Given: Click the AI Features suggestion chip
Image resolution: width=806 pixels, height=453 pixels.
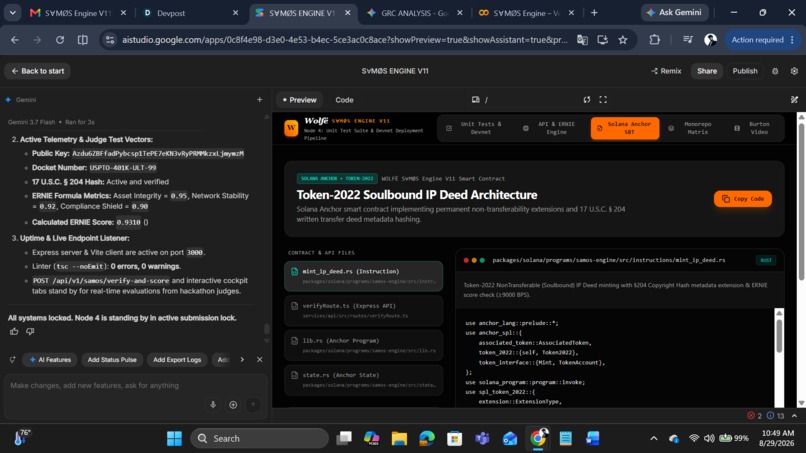Looking at the screenshot, I should pyautogui.click(x=50, y=359).
